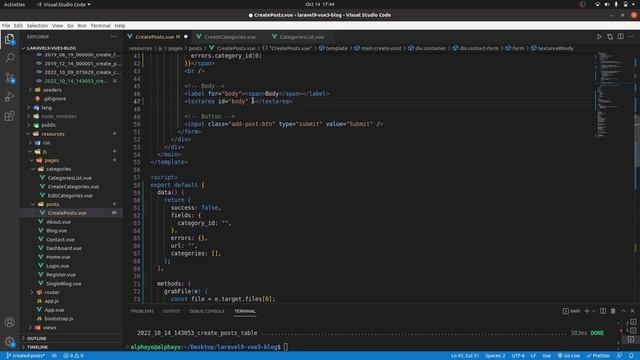Close the terminal panel
The height and width of the screenshot is (360, 640).
[x=632, y=311]
